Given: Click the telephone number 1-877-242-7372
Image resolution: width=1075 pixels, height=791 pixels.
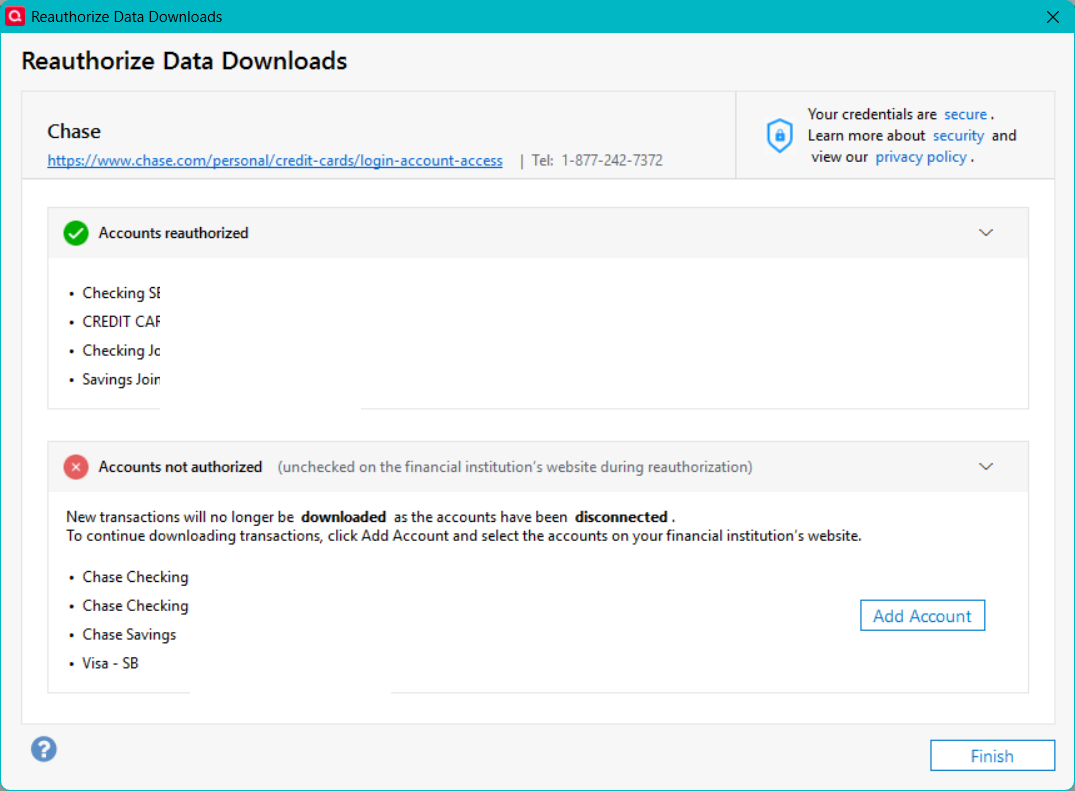Looking at the screenshot, I should (612, 160).
